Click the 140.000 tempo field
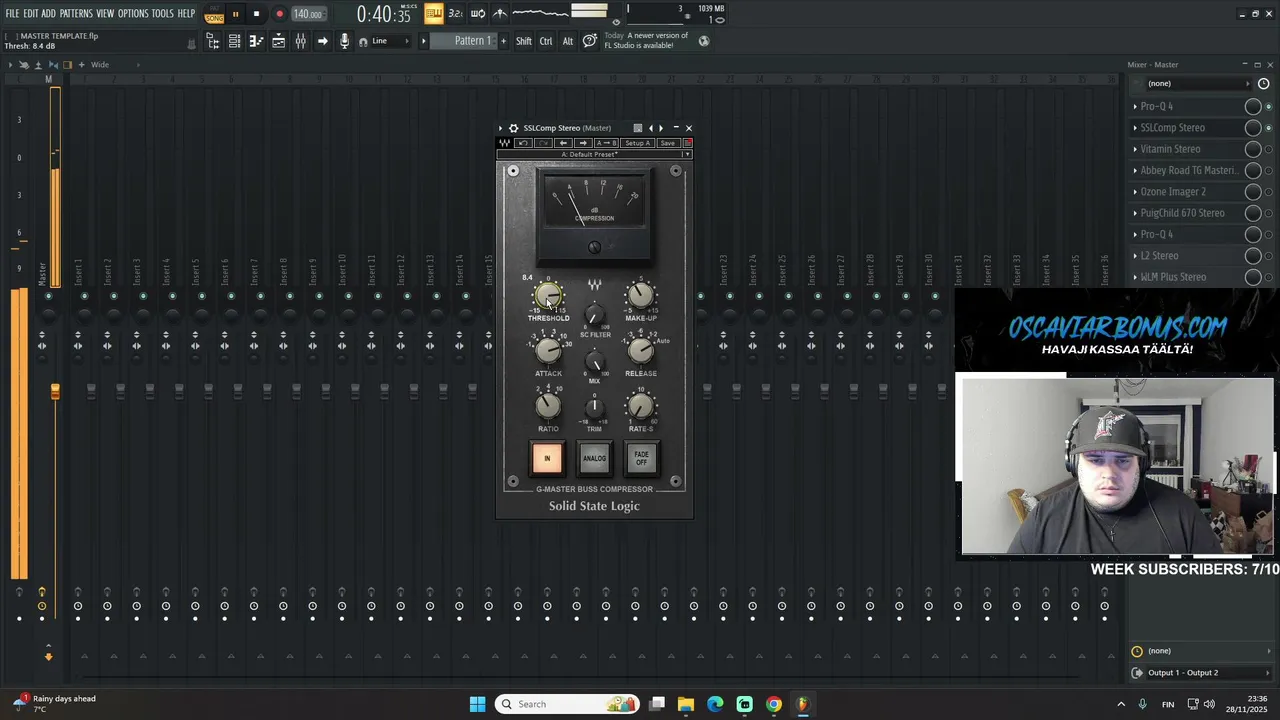 308,14
